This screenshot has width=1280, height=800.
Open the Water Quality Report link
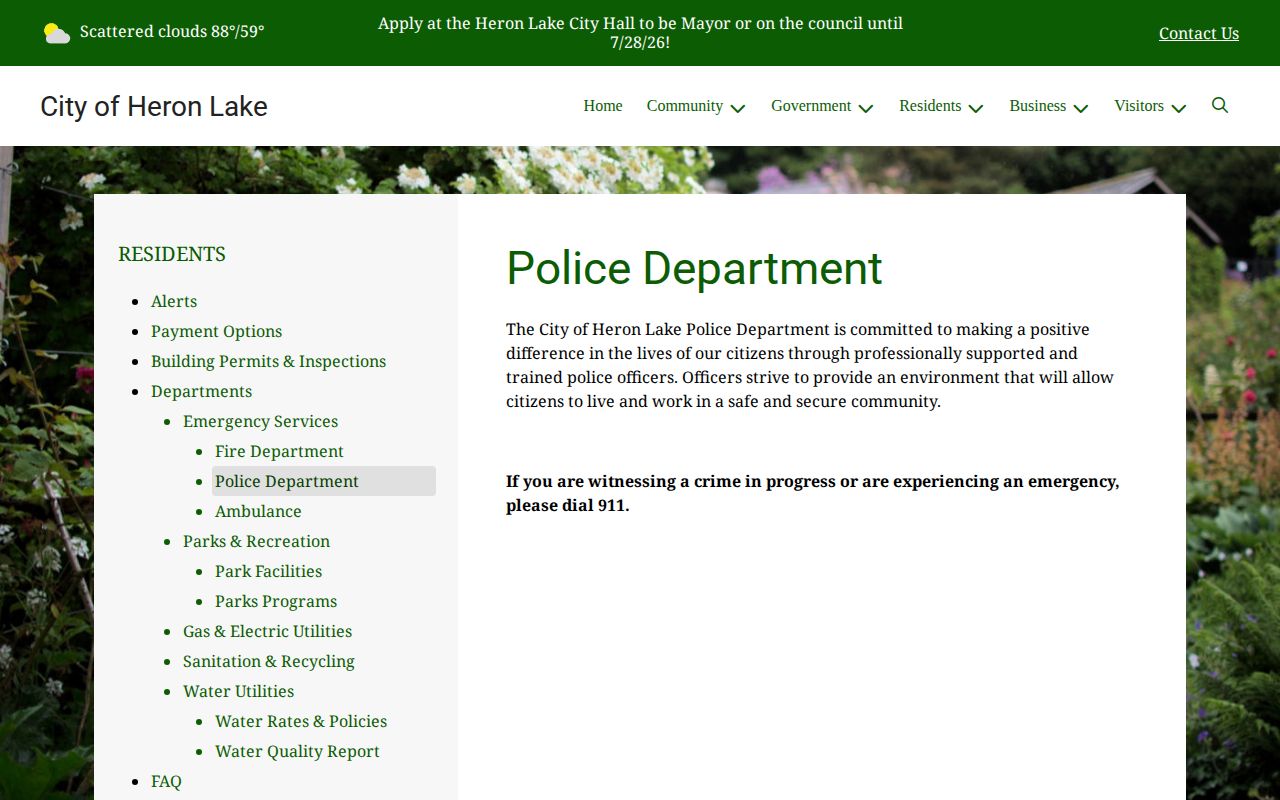click(297, 751)
